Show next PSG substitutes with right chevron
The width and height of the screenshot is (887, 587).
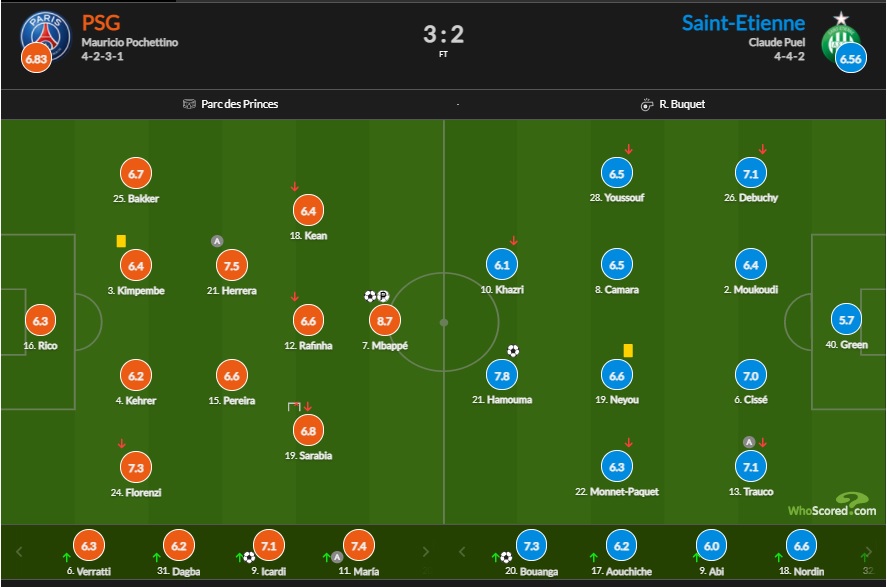point(426,551)
